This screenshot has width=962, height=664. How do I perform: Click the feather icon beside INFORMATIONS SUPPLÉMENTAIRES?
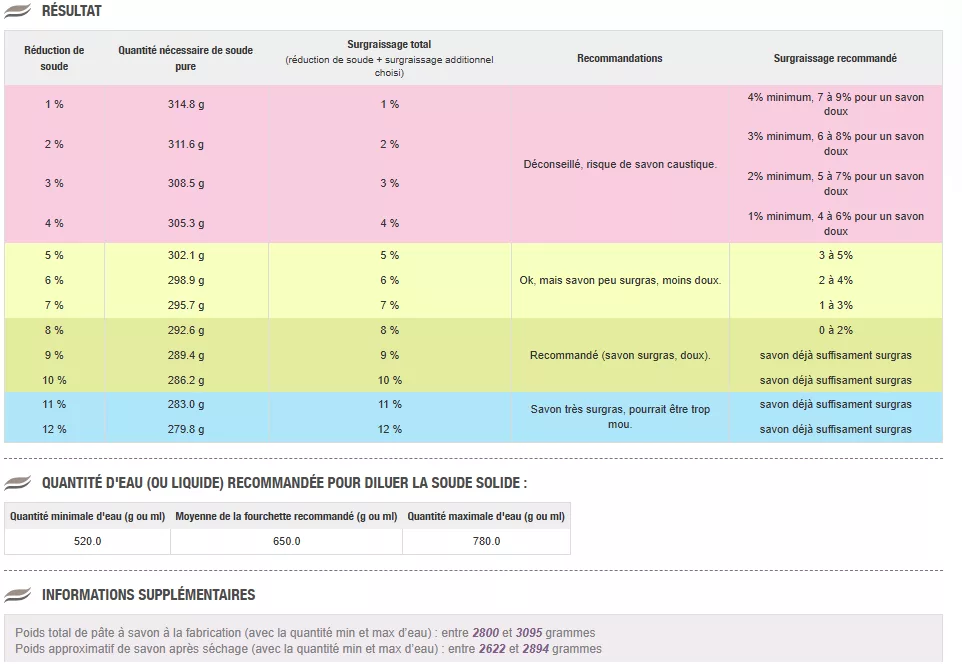point(18,595)
